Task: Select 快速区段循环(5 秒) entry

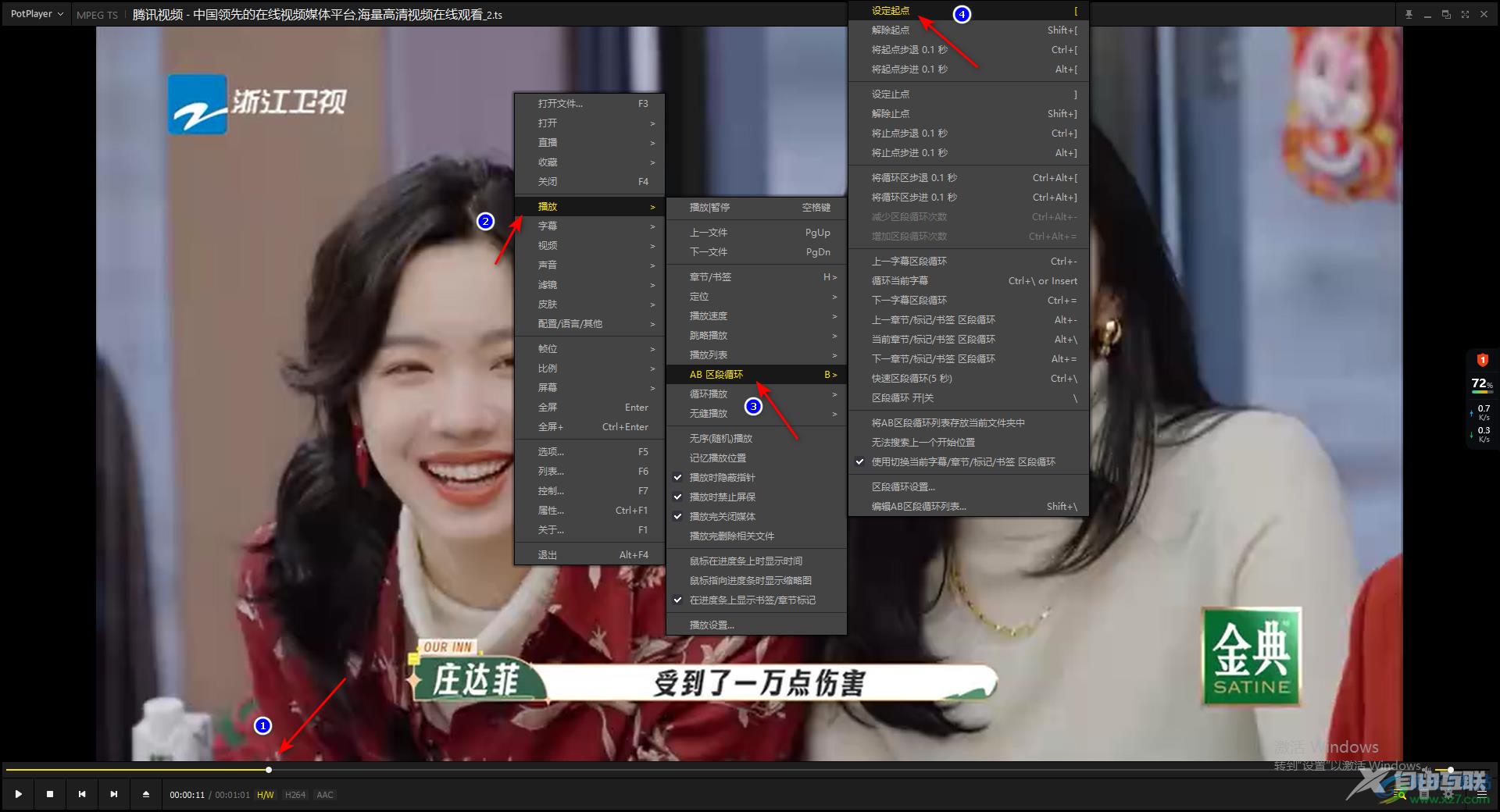Action: (969, 378)
